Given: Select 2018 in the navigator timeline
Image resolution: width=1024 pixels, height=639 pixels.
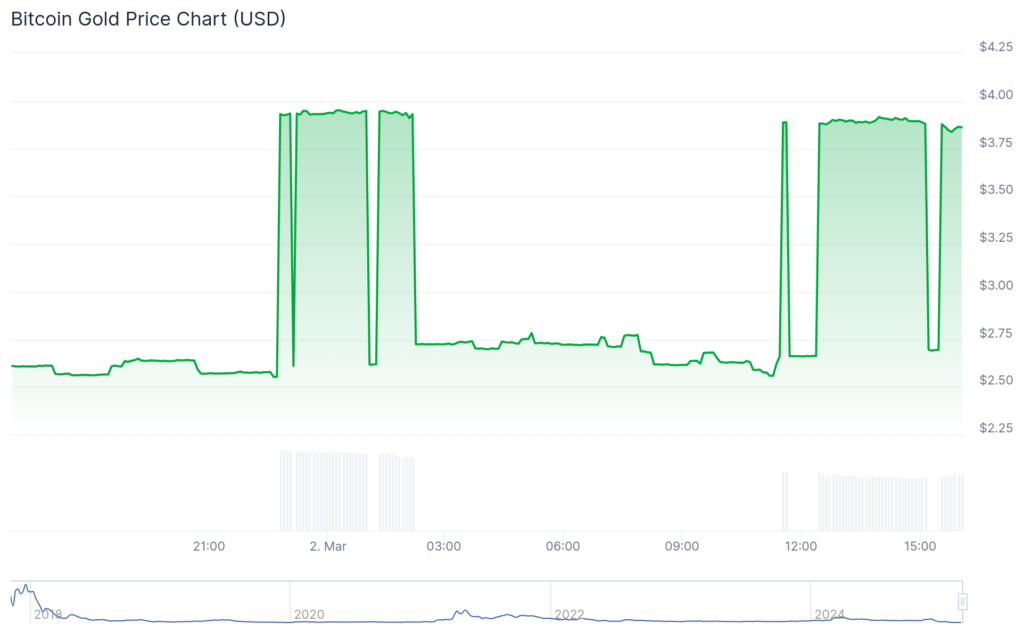Looking at the screenshot, I should coord(48,615).
